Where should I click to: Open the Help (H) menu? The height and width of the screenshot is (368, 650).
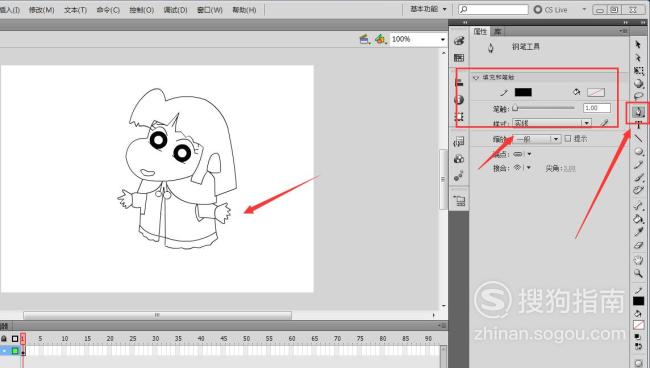244,10
